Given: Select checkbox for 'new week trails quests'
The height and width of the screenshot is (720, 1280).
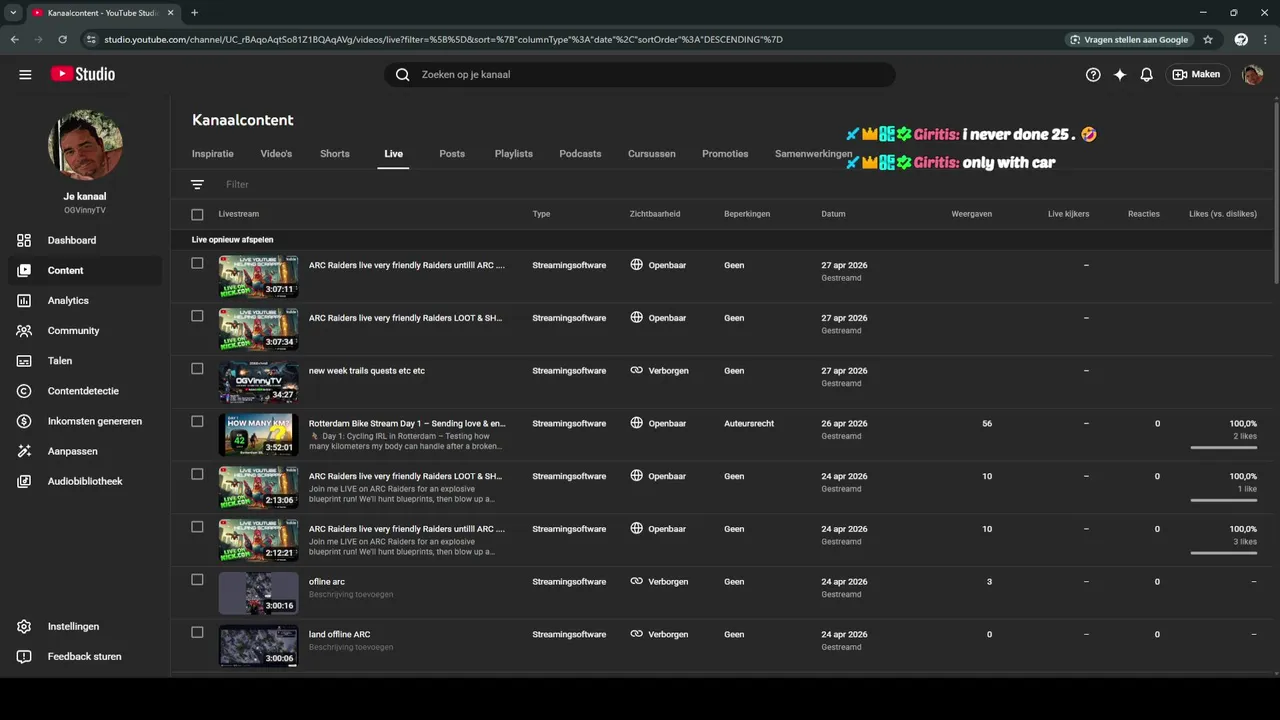Looking at the screenshot, I should coord(197,368).
